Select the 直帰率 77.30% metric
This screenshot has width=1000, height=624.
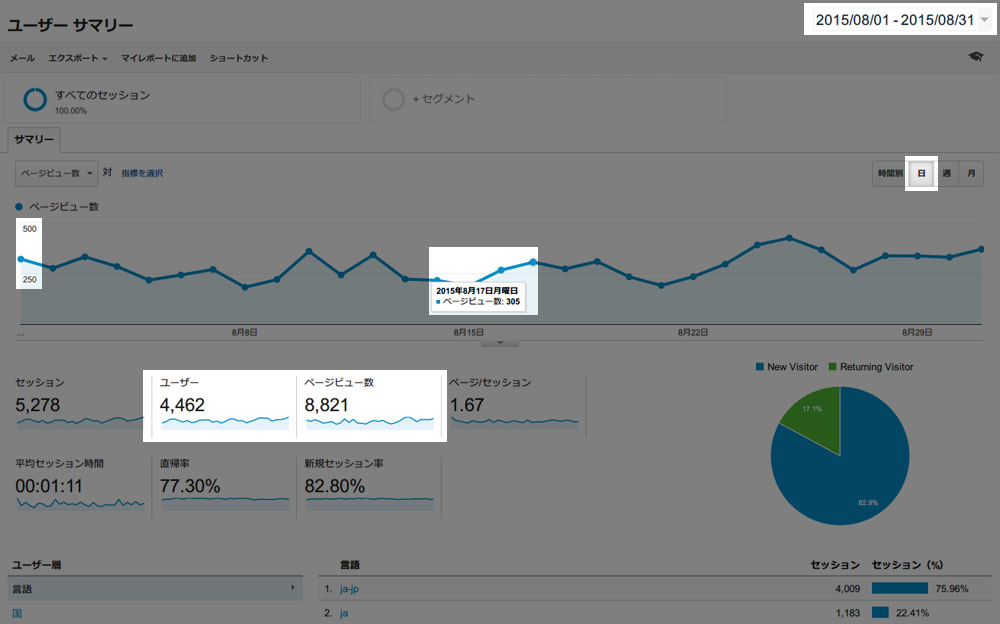pos(224,485)
